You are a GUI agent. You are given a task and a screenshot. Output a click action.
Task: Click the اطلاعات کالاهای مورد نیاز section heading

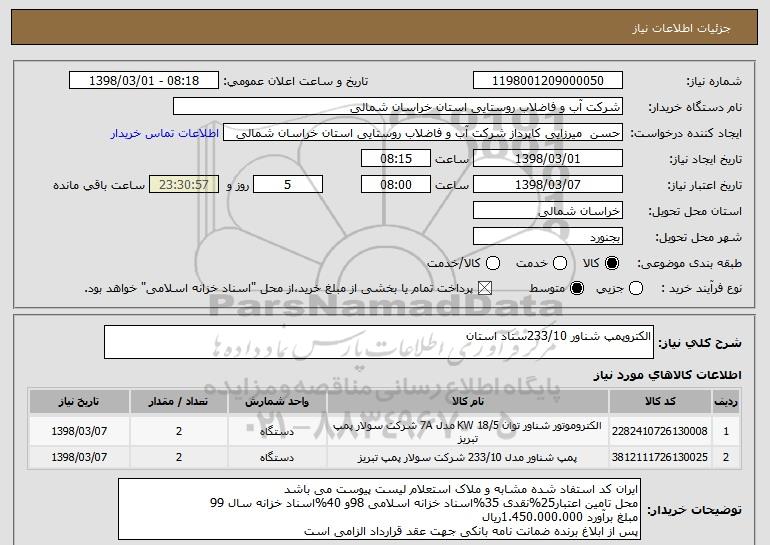[667, 375]
